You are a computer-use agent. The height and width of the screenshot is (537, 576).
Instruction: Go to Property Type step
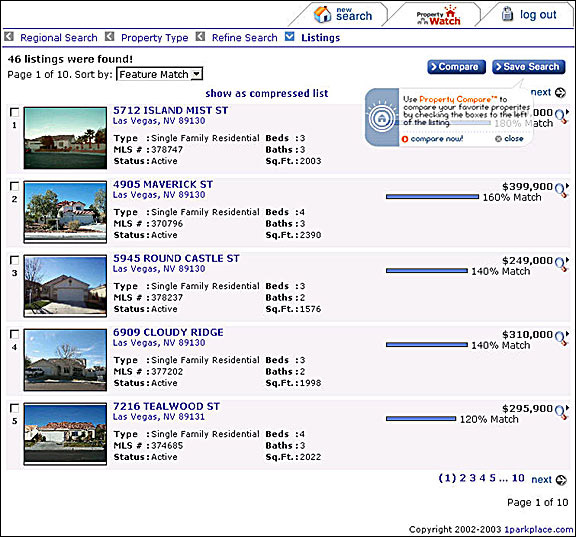(x=155, y=37)
